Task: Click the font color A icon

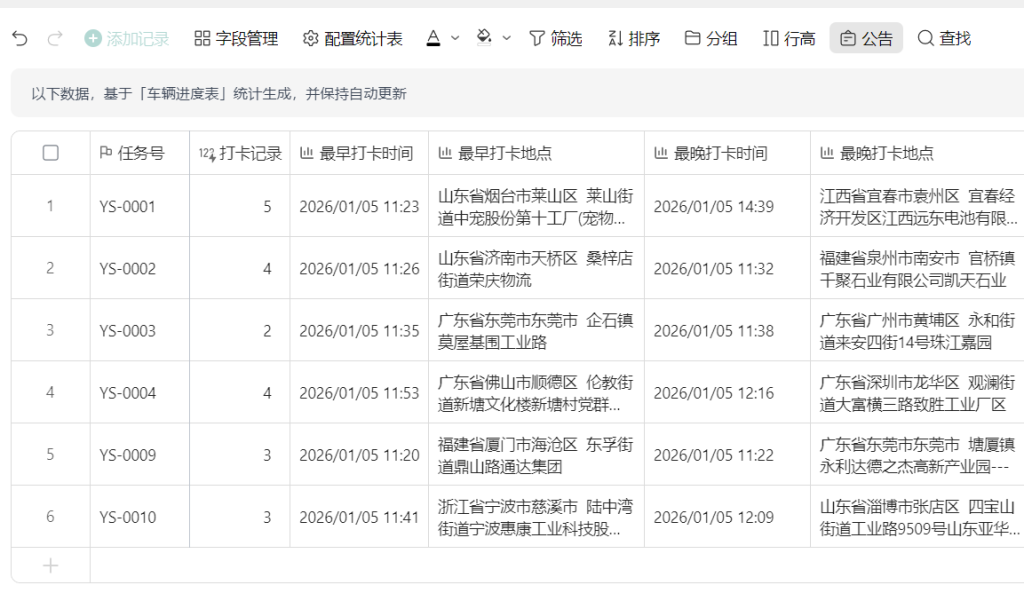Action: [x=433, y=39]
